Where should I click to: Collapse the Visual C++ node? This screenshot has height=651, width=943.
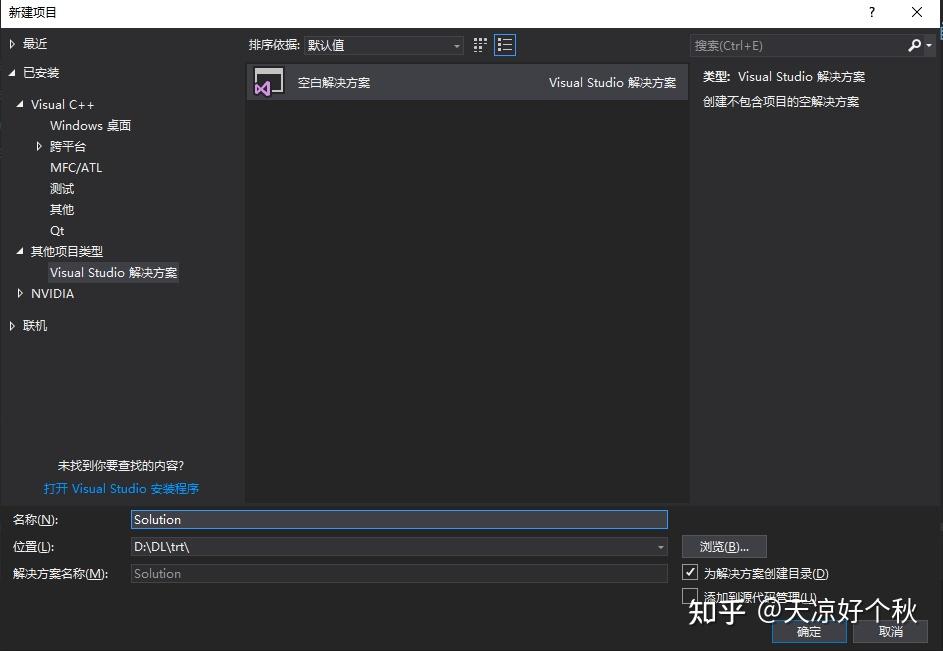(x=20, y=104)
